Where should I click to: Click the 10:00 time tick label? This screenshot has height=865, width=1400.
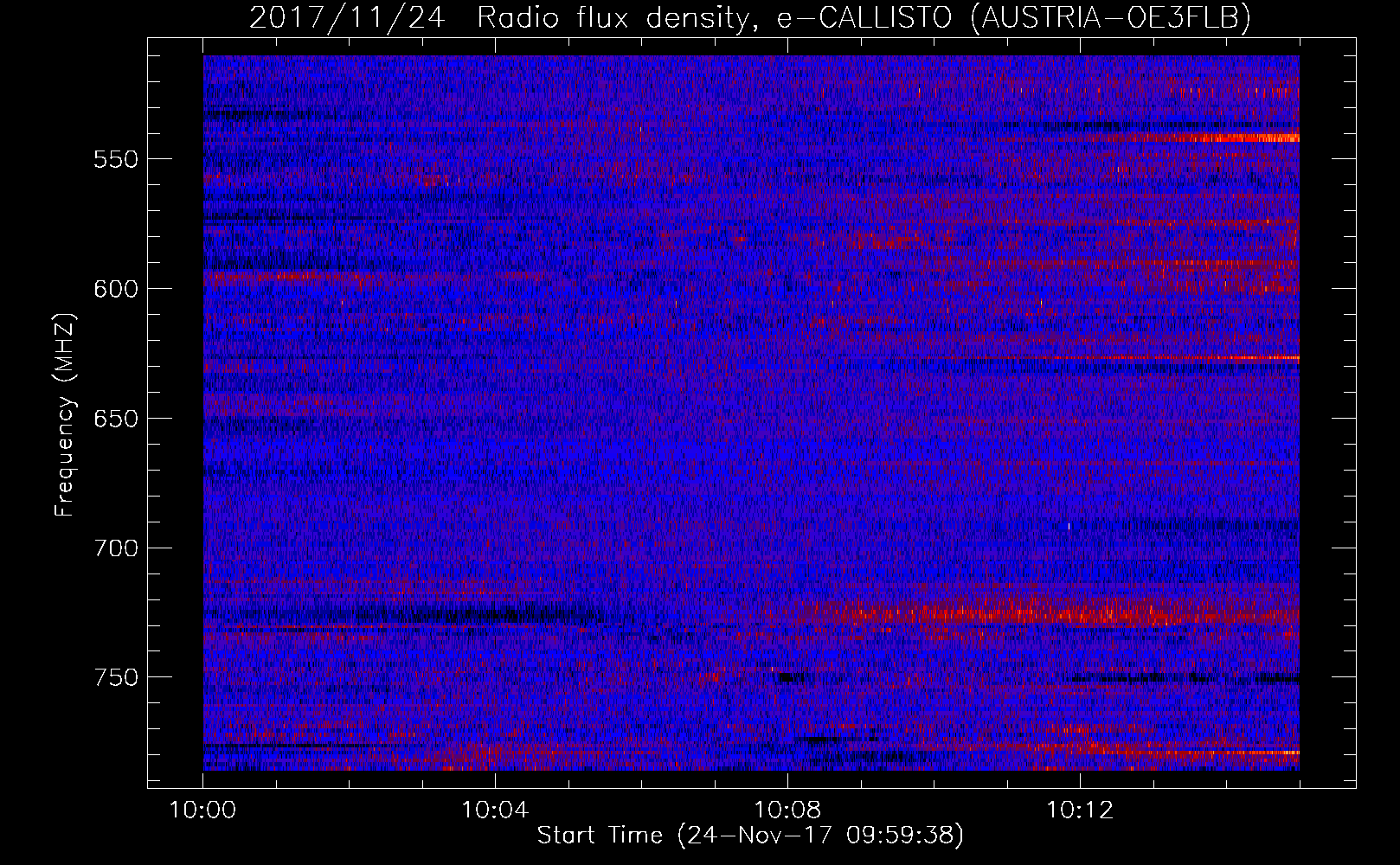click(203, 811)
